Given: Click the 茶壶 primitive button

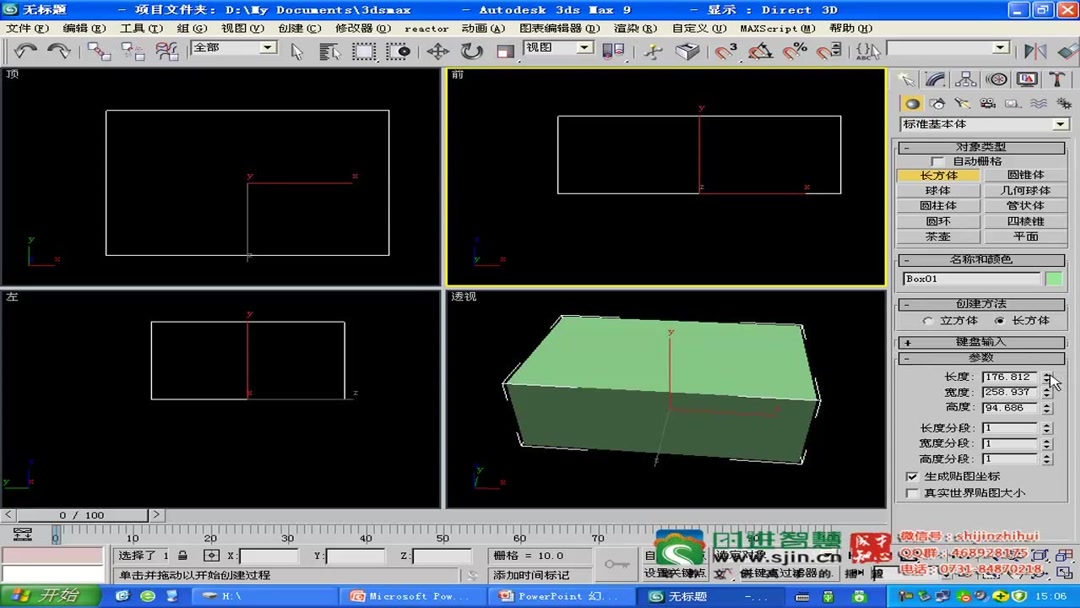Looking at the screenshot, I should 937,236.
